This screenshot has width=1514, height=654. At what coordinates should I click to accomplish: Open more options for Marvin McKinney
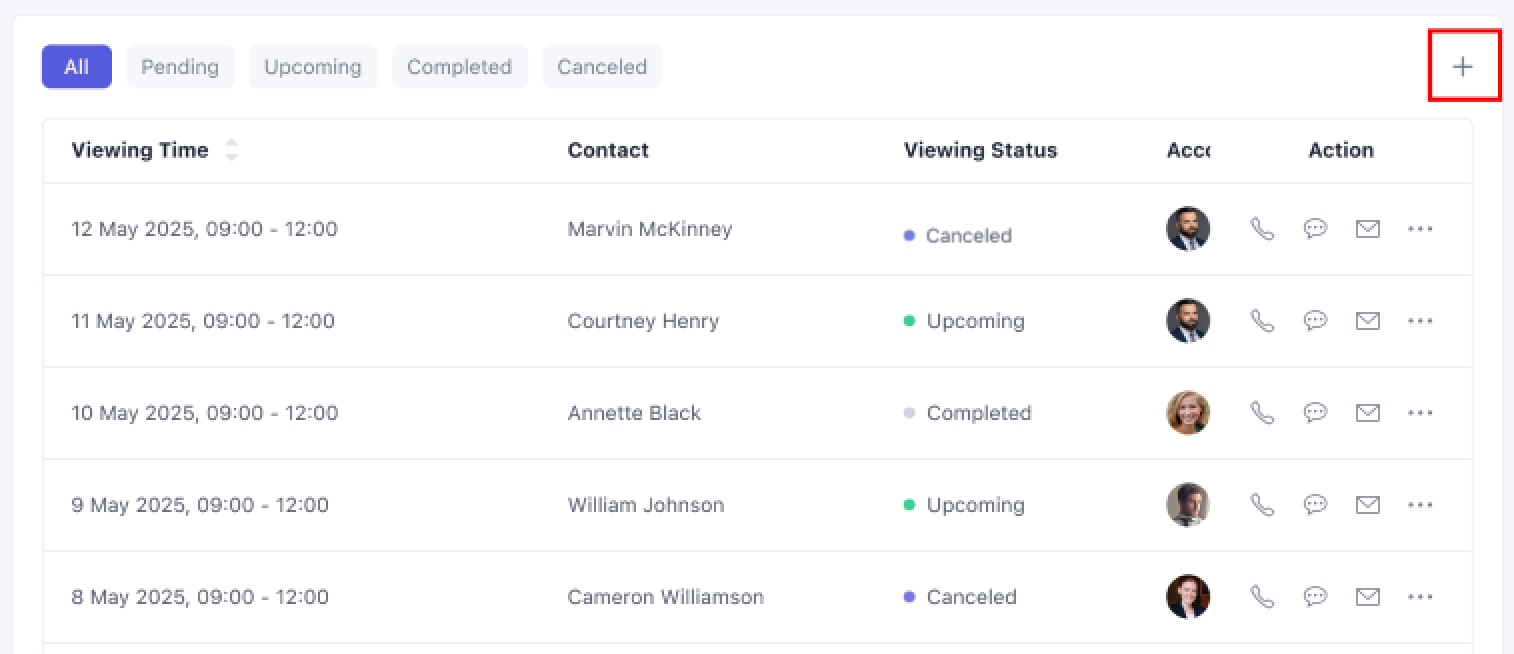point(1420,229)
